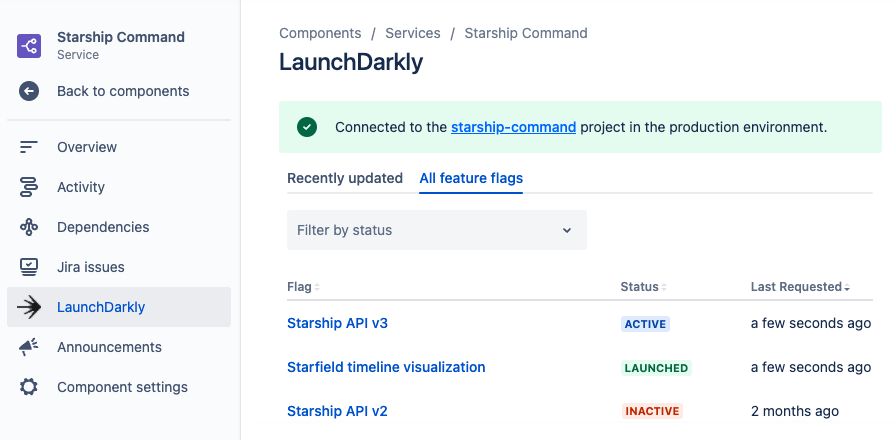Click the Dependencies icon in sidebar
The height and width of the screenshot is (440, 896).
(x=29, y=227)
